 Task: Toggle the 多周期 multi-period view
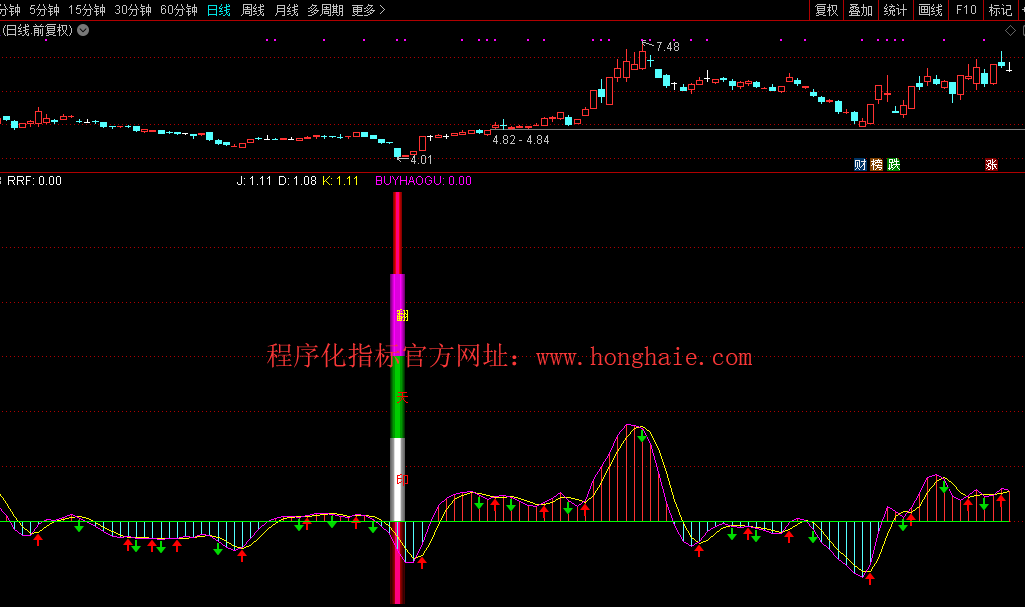325,10
